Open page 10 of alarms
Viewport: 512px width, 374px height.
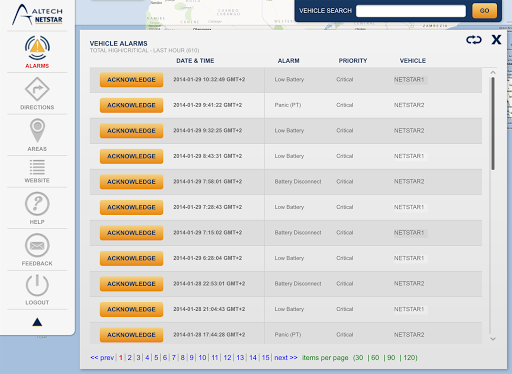click(x=202, y=358)
